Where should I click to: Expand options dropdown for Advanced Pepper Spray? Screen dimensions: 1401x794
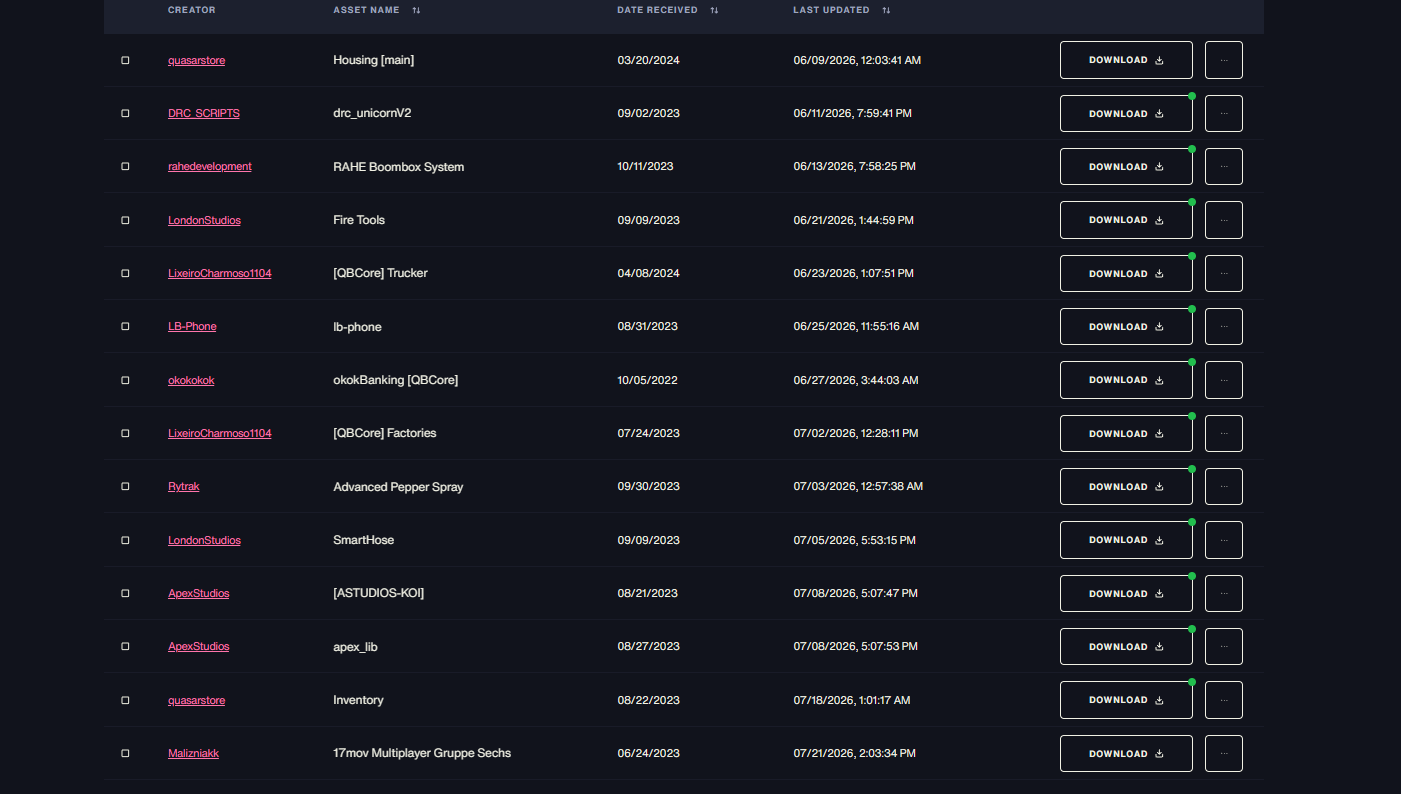tap(1224, 487)
